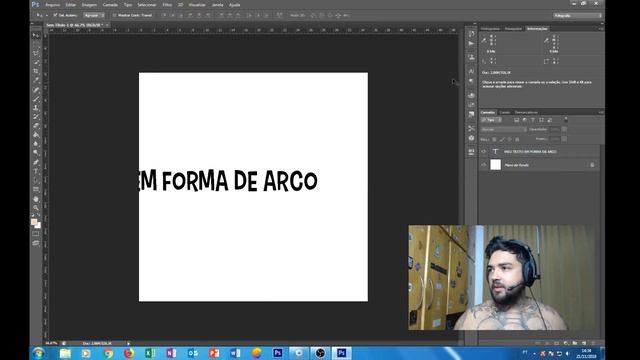Select the Zoom tool
This screenshot has height=360, width=640.
click(x=36, y=208)
